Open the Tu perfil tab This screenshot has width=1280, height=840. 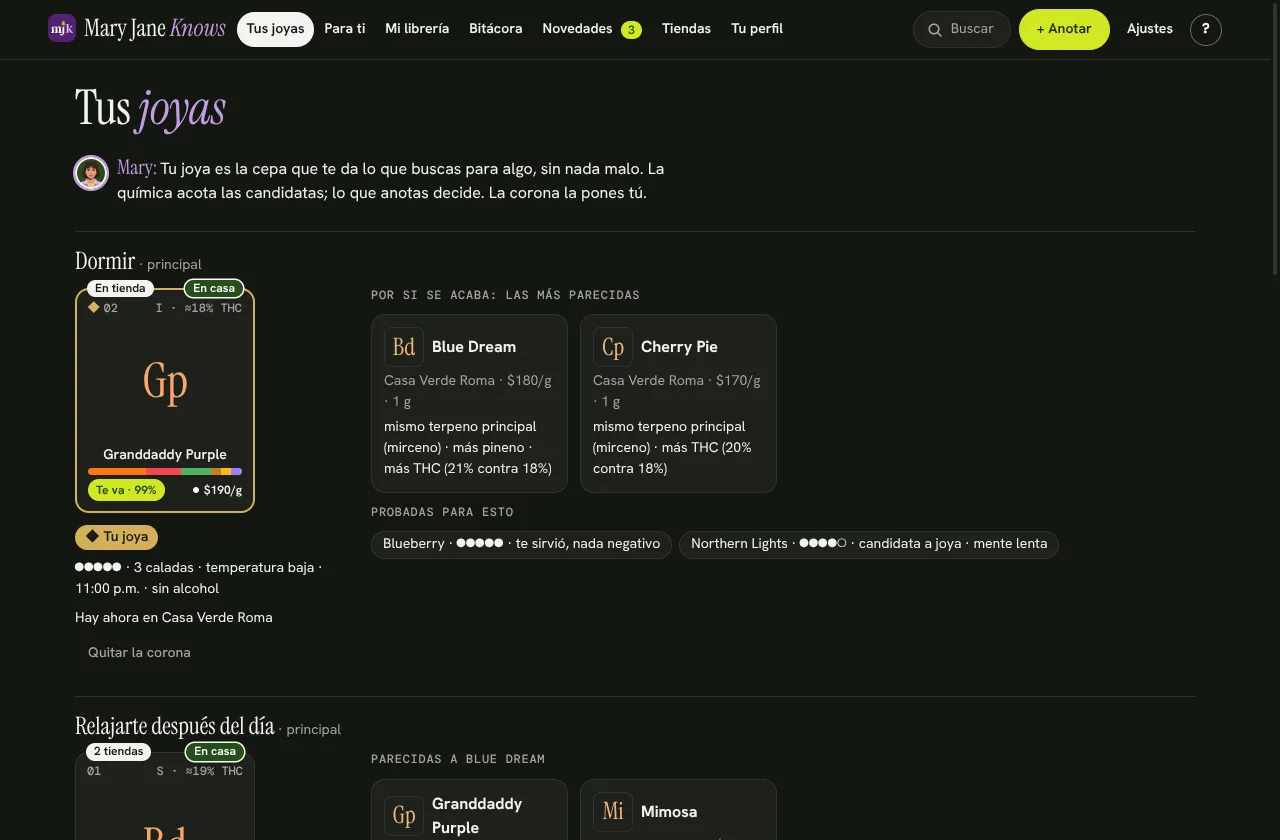click(757, 29)
